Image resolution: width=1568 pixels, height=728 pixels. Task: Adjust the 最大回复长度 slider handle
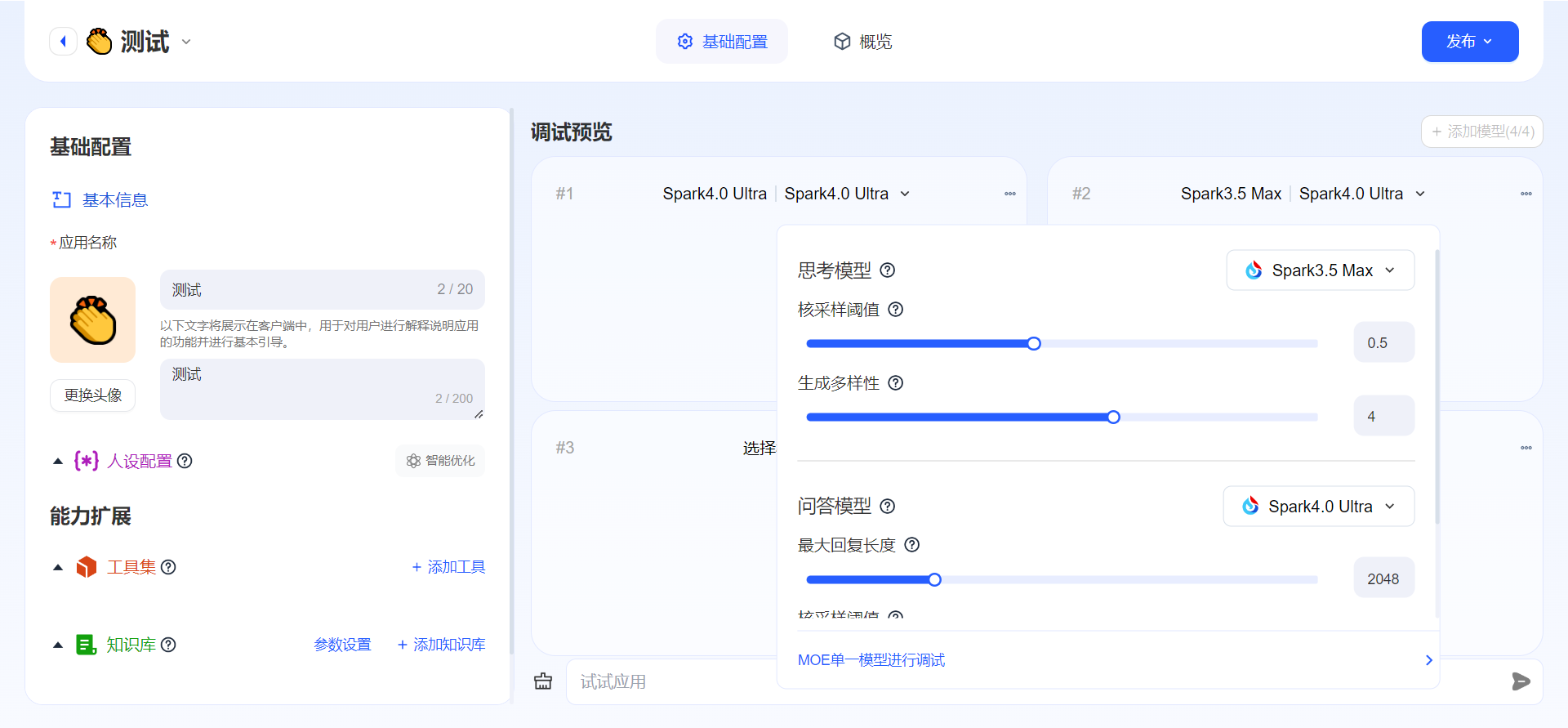935,579
